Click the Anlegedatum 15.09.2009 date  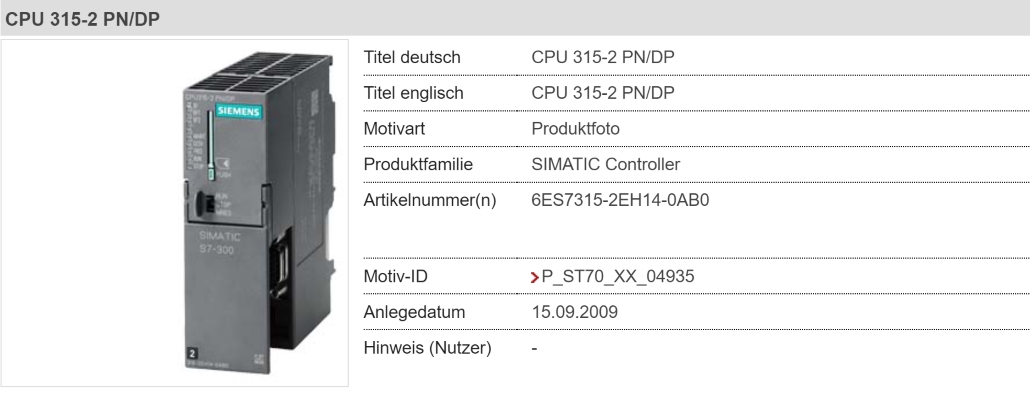coord(575,312)
